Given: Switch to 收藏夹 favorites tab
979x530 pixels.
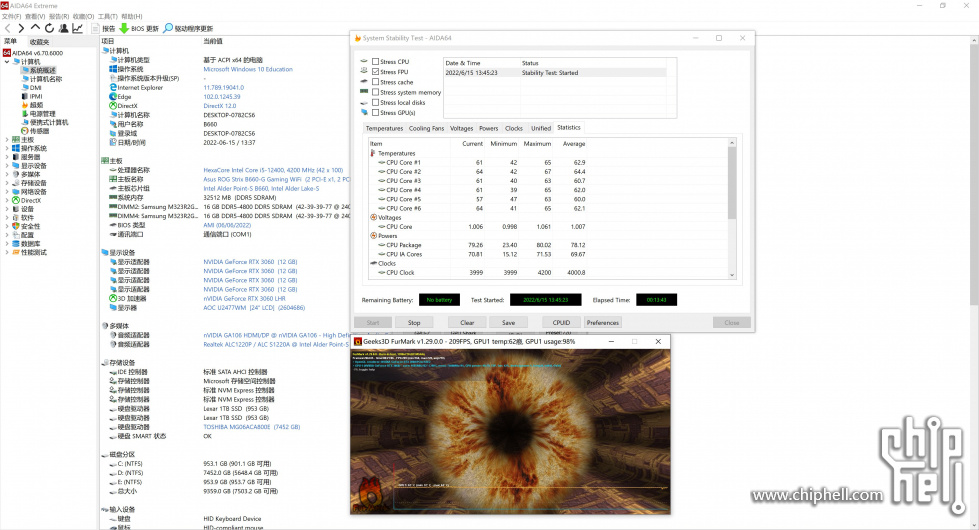Looking at the screenshot, I should click(x=39, y=42).
